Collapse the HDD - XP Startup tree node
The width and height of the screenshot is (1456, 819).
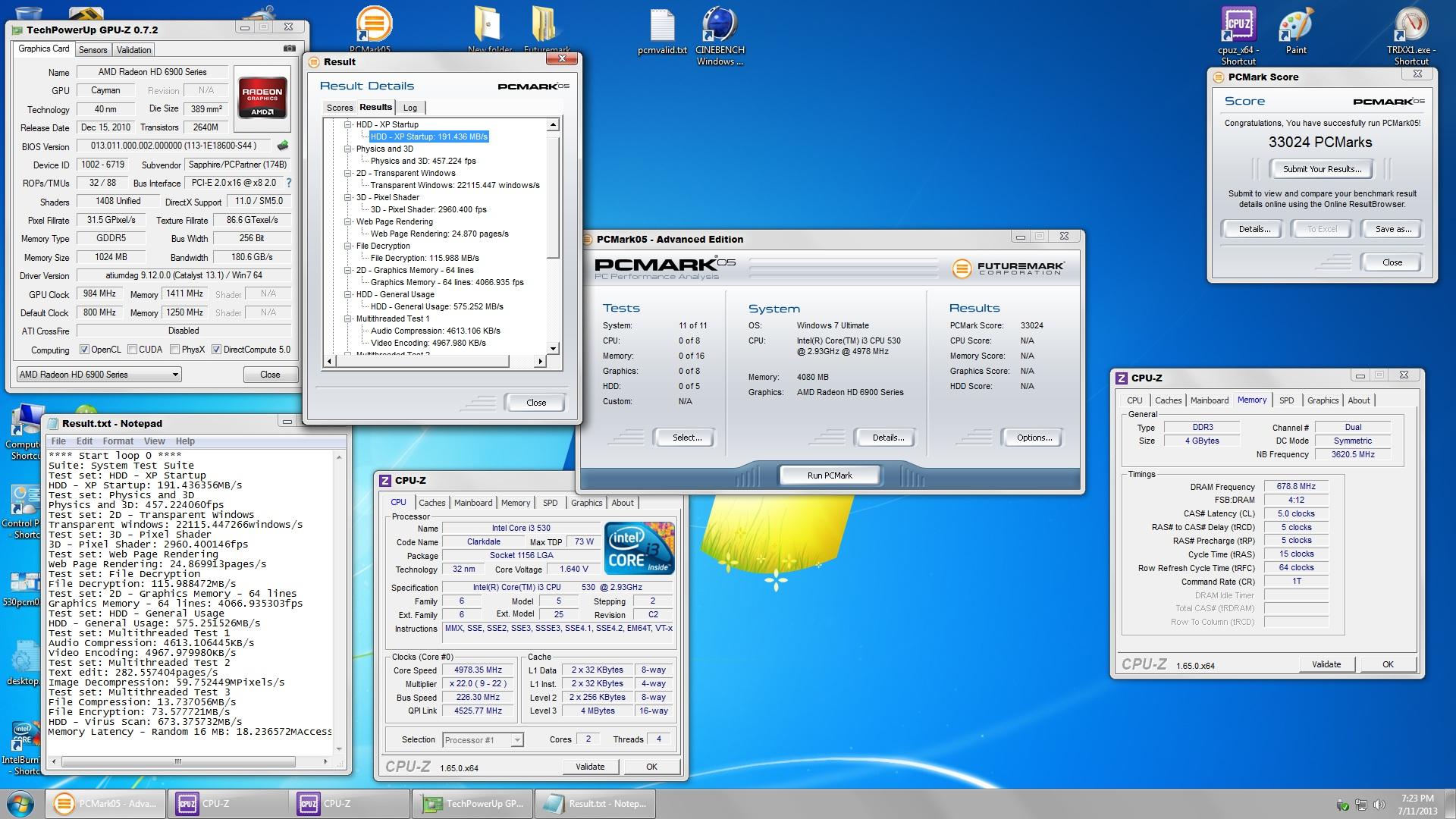tap(348, 124)
